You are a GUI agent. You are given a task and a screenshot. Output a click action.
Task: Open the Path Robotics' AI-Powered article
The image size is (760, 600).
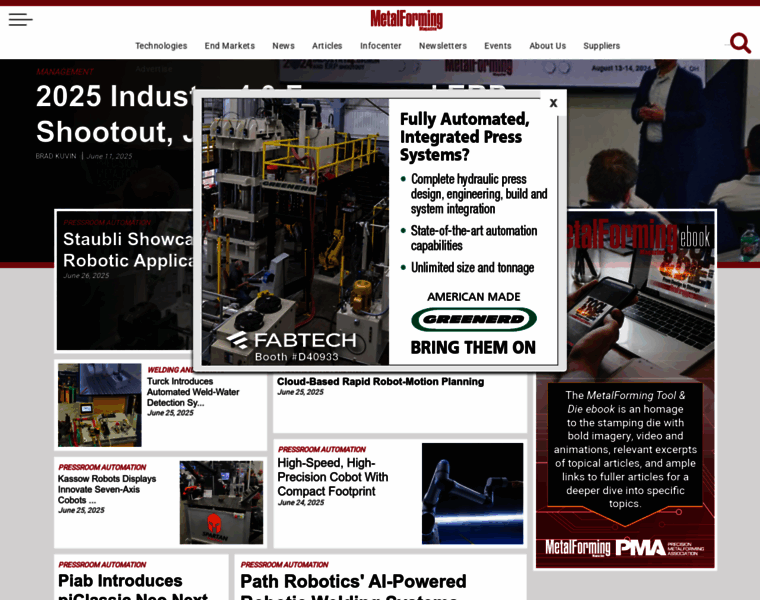pyautogui.click(x=353, y=587)
